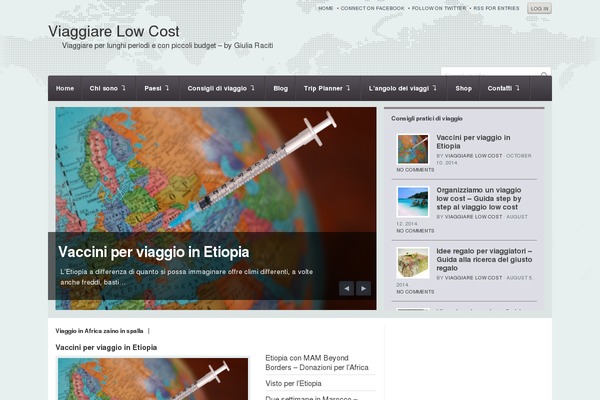Click lower post image of globe and syringe

click(153, 379)
